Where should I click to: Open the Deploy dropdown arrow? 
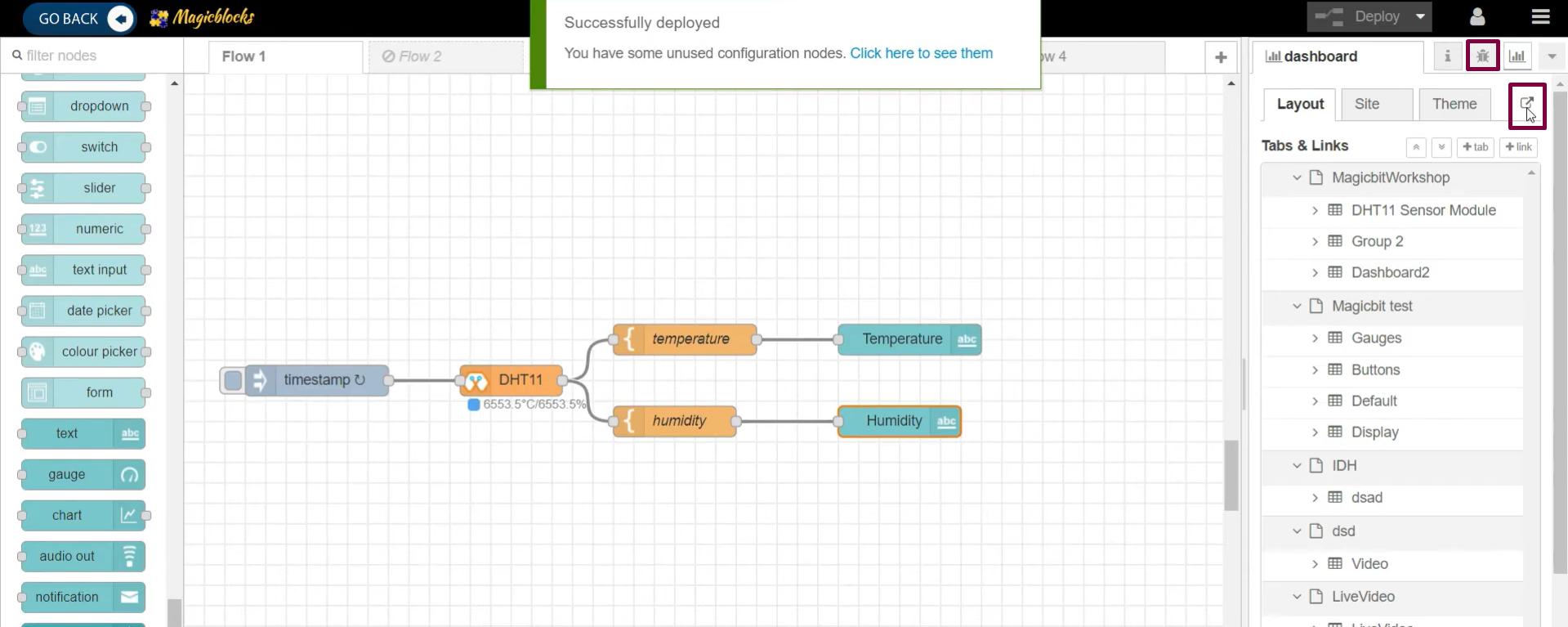[x=1421, y=17]
